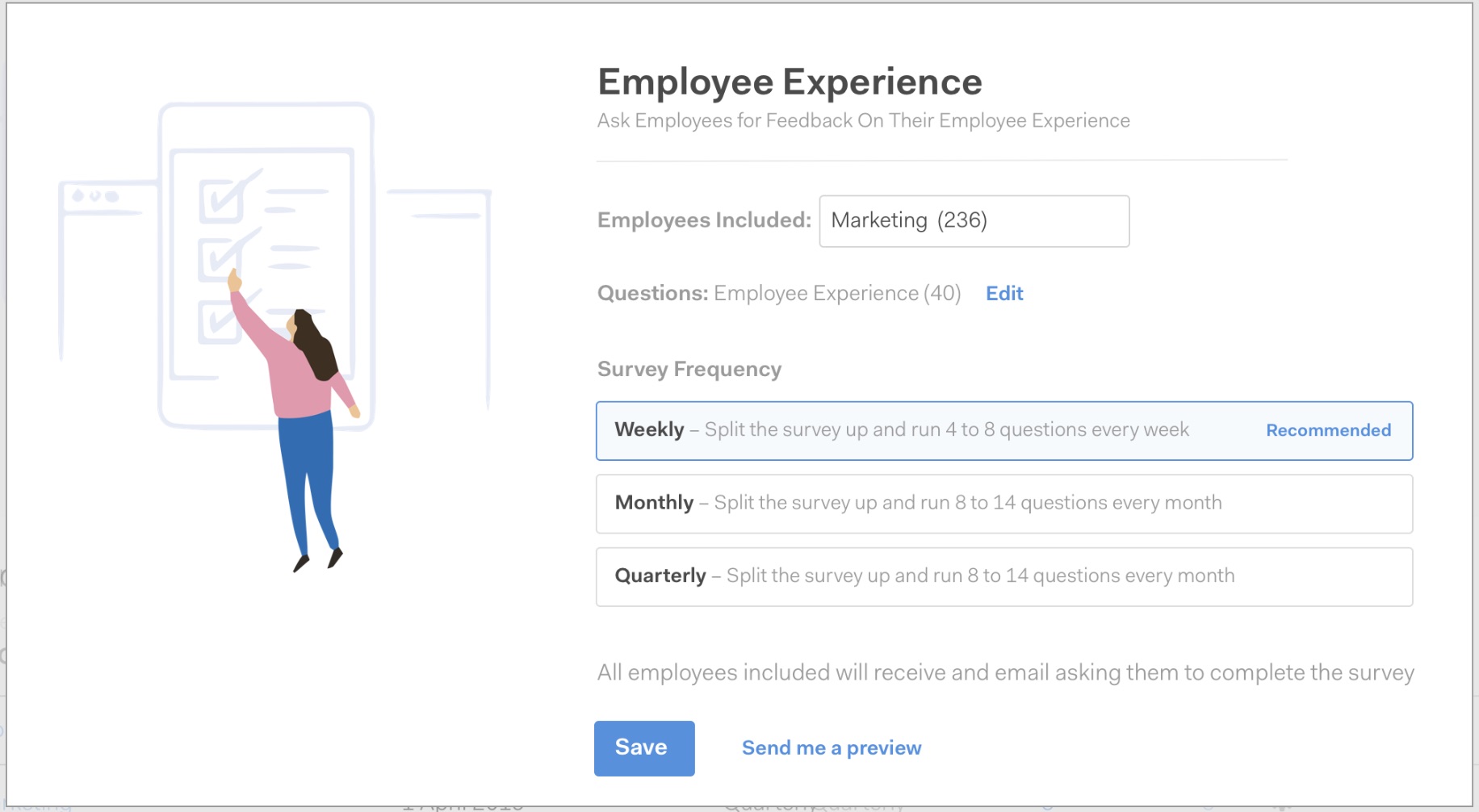Click the Survey Frequency section heading
1479x812 pixels.
point(689,369)
